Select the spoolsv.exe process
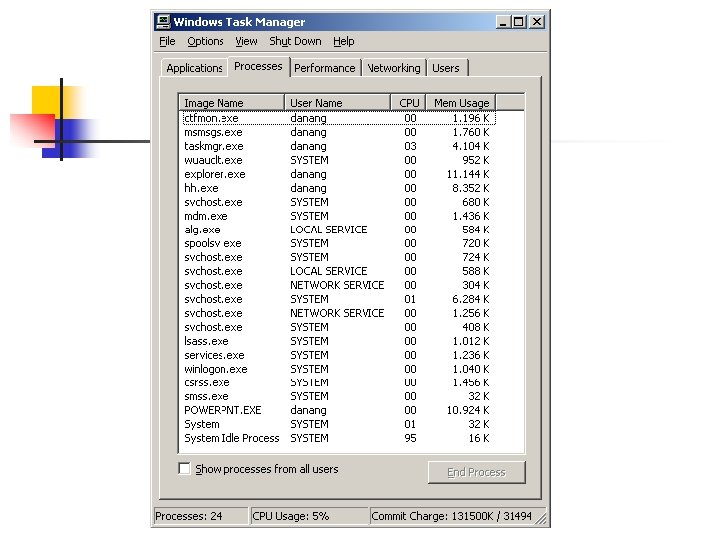The image size is (720, 540). [x=339, y=243]
